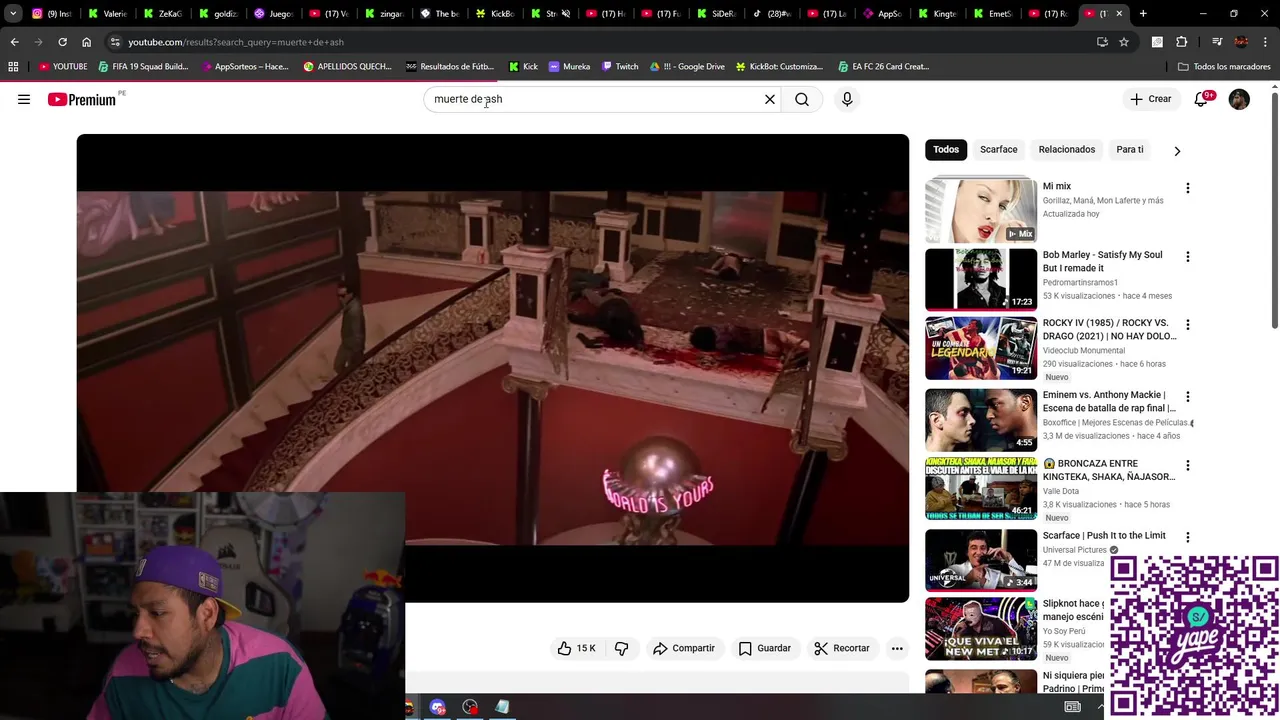
Task: Open the YouTube hamburger guide menu
Action: (x=24, y=99)
